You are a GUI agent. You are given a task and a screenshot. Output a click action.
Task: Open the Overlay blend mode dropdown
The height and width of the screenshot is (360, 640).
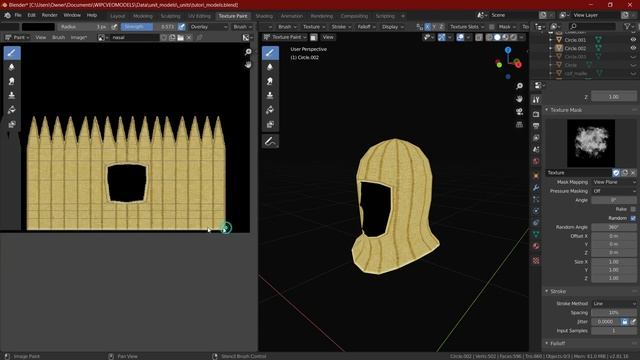pos(208,27)
